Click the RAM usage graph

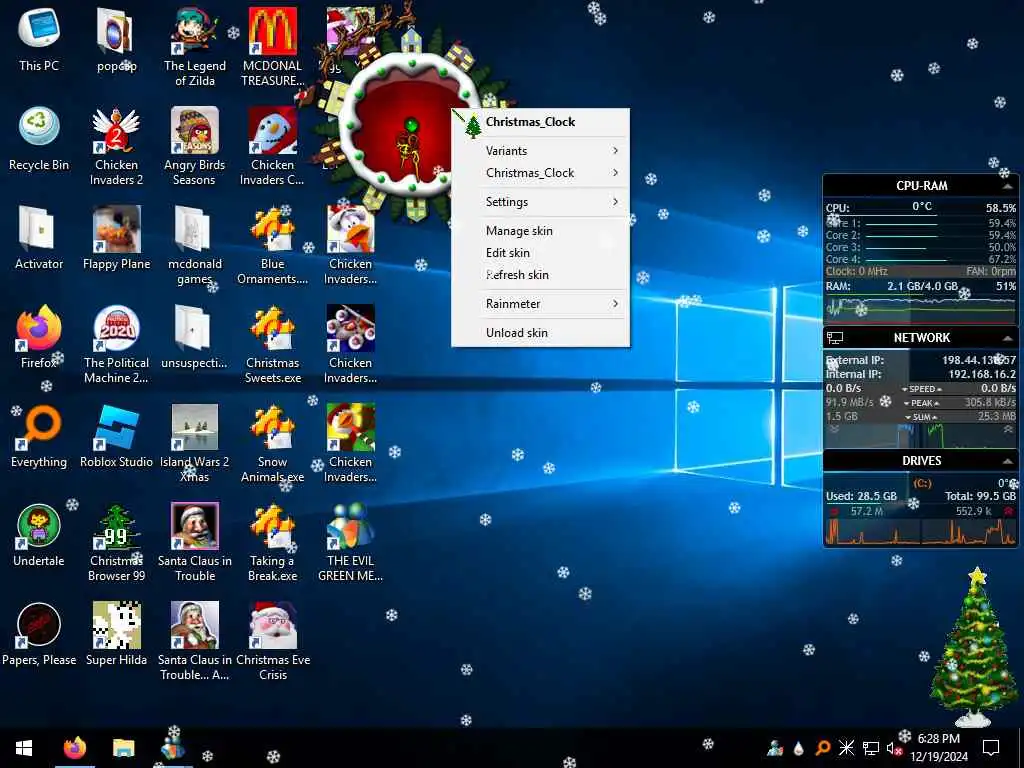921,309
